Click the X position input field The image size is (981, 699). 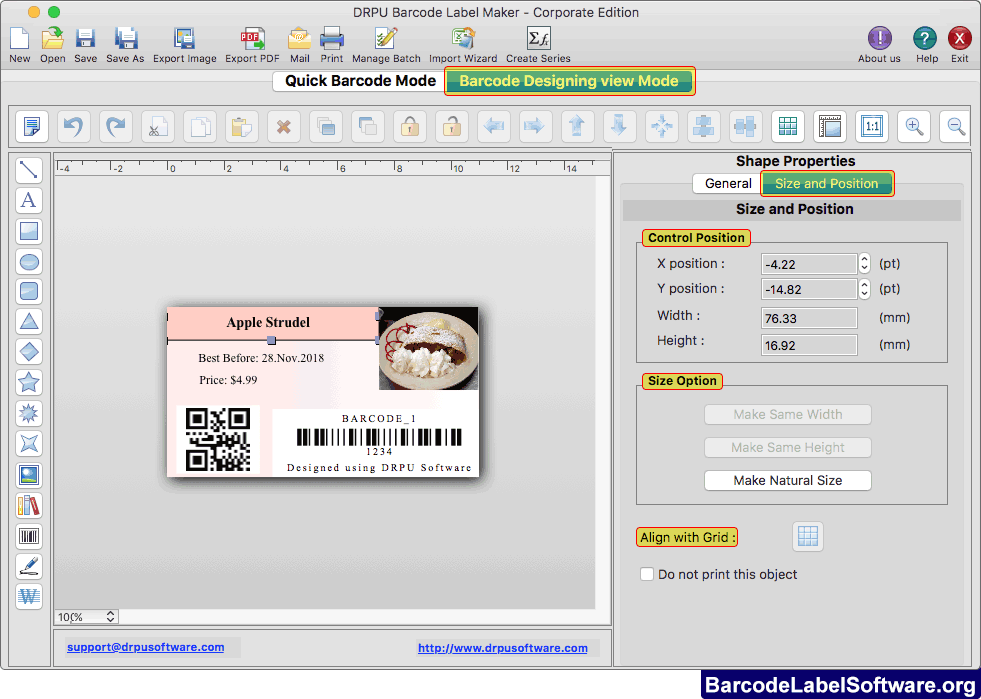pos(809,264)
